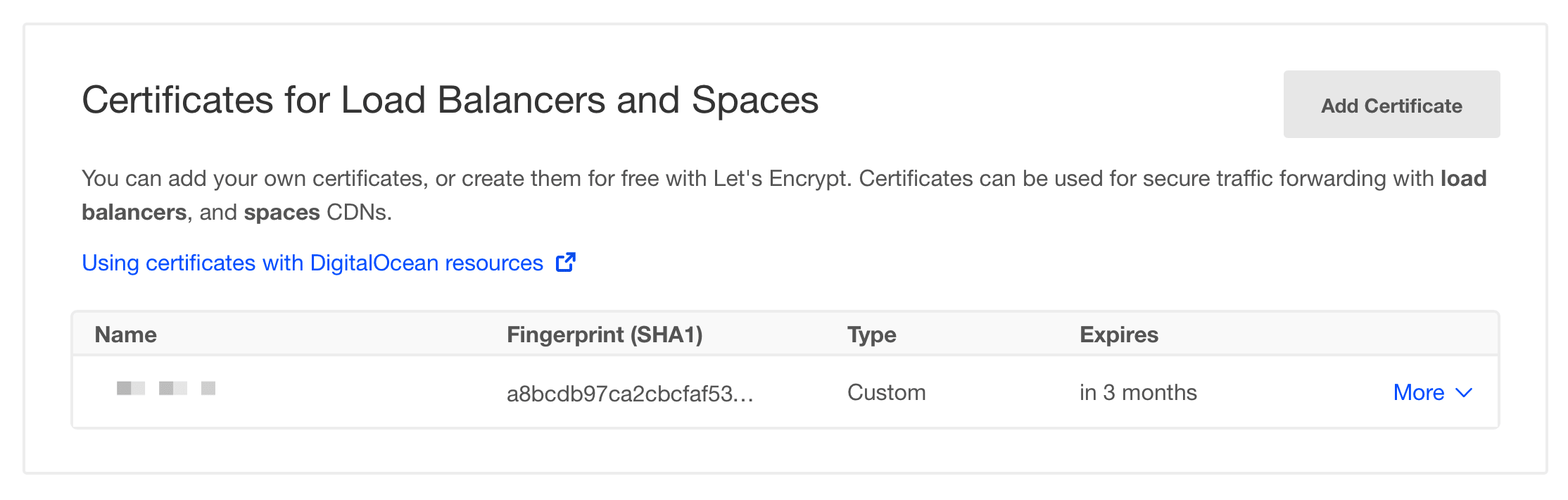This screenshot has width=1568, height=500.
Task: Open the More menu for the certificate
Action: tap(1418, 392)
